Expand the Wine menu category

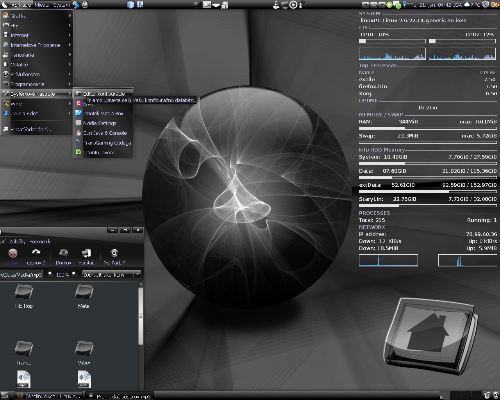tap(37, 104)
